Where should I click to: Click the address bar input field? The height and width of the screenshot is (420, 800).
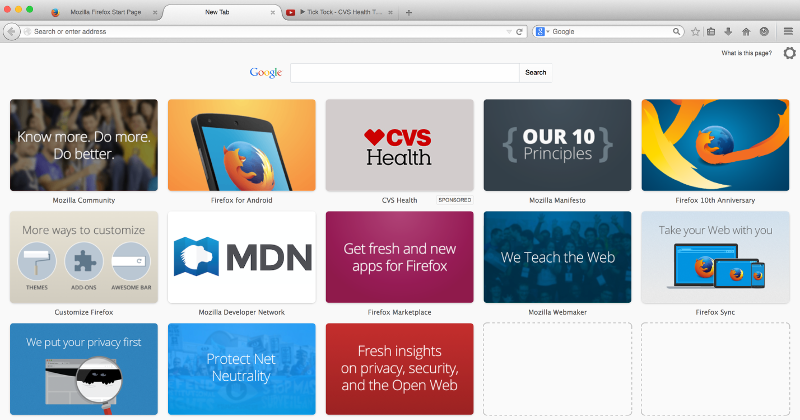click(265, 32)
